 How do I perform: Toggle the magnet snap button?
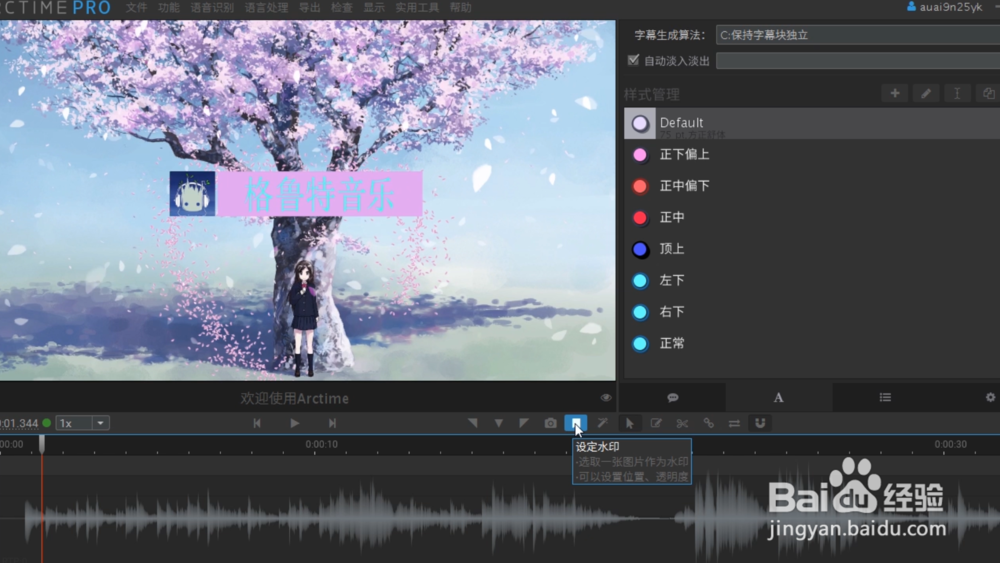point(760,423)
